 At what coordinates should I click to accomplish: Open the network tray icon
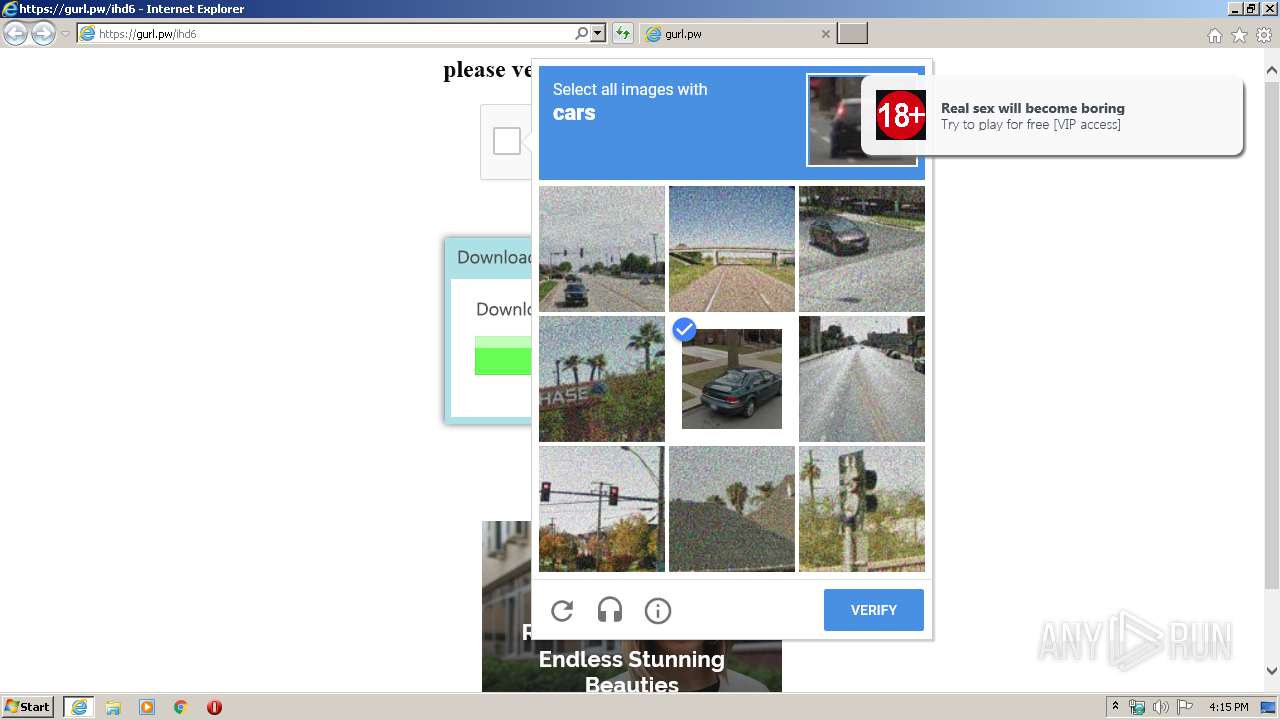coord(1137,707)
